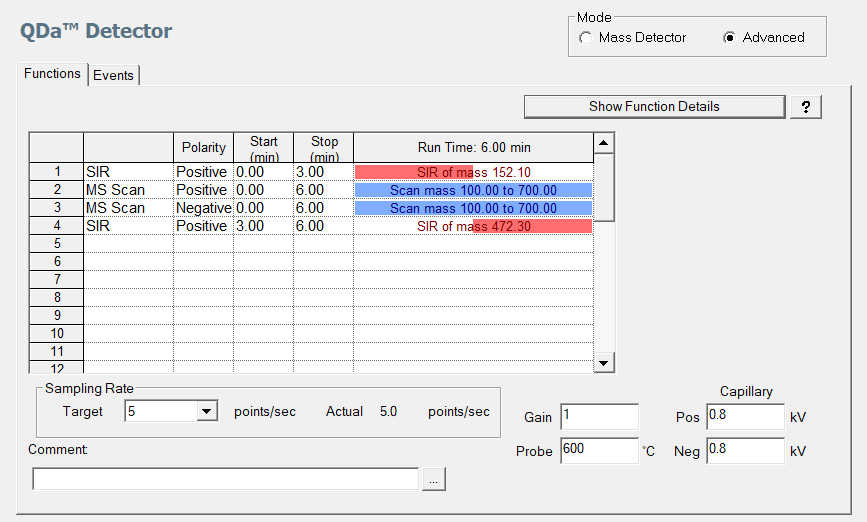Screen dimensions: 867x522
Task: Select empty row header 5
Action: point(56,243)
